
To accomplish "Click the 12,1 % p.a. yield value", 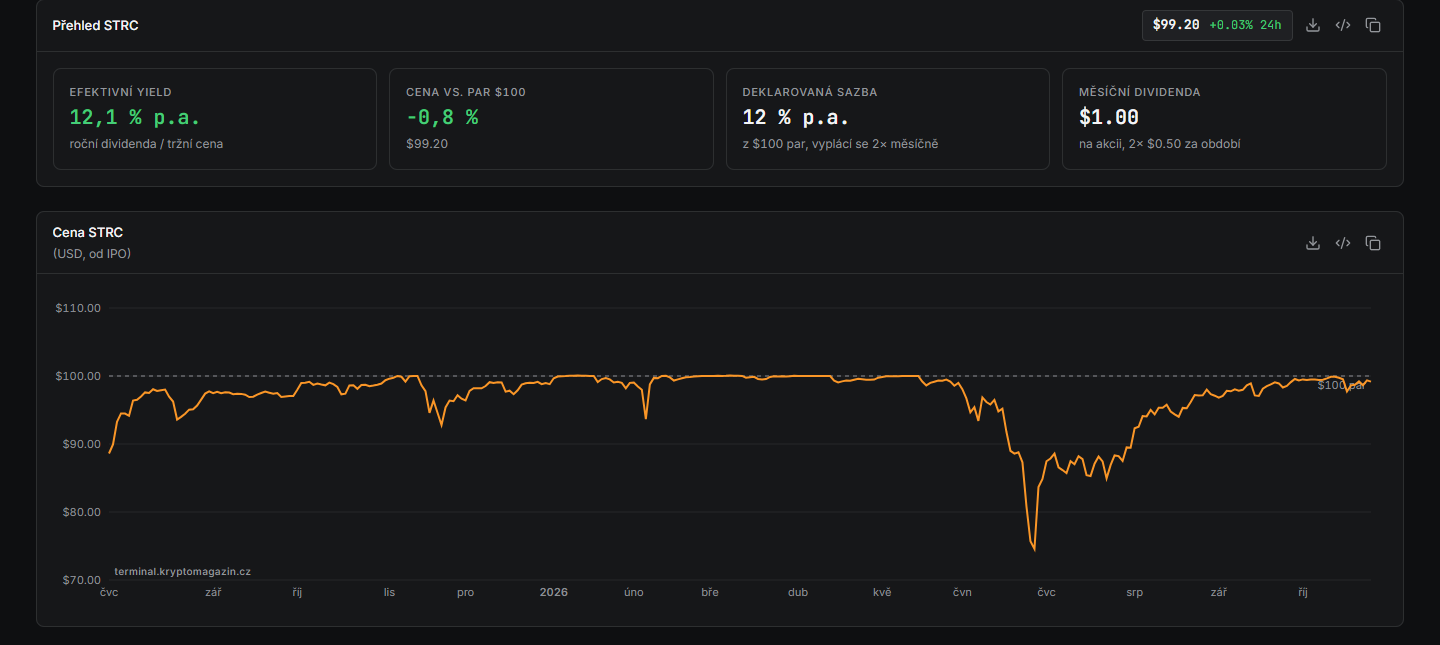I will pyautogui.click(x=135, y=117).
